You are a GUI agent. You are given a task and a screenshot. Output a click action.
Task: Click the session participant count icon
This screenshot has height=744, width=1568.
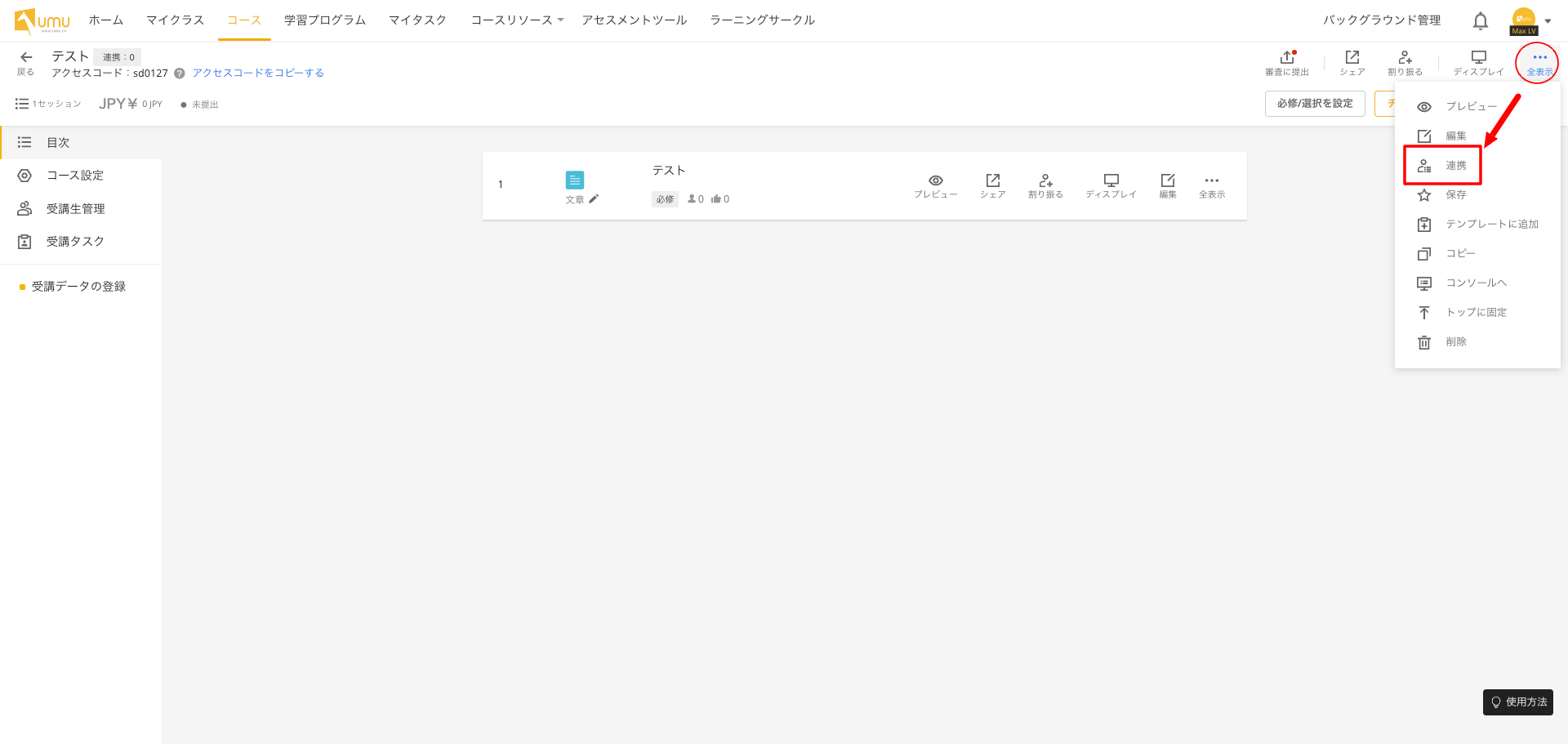pyautogui.click(x=692, y=199)
